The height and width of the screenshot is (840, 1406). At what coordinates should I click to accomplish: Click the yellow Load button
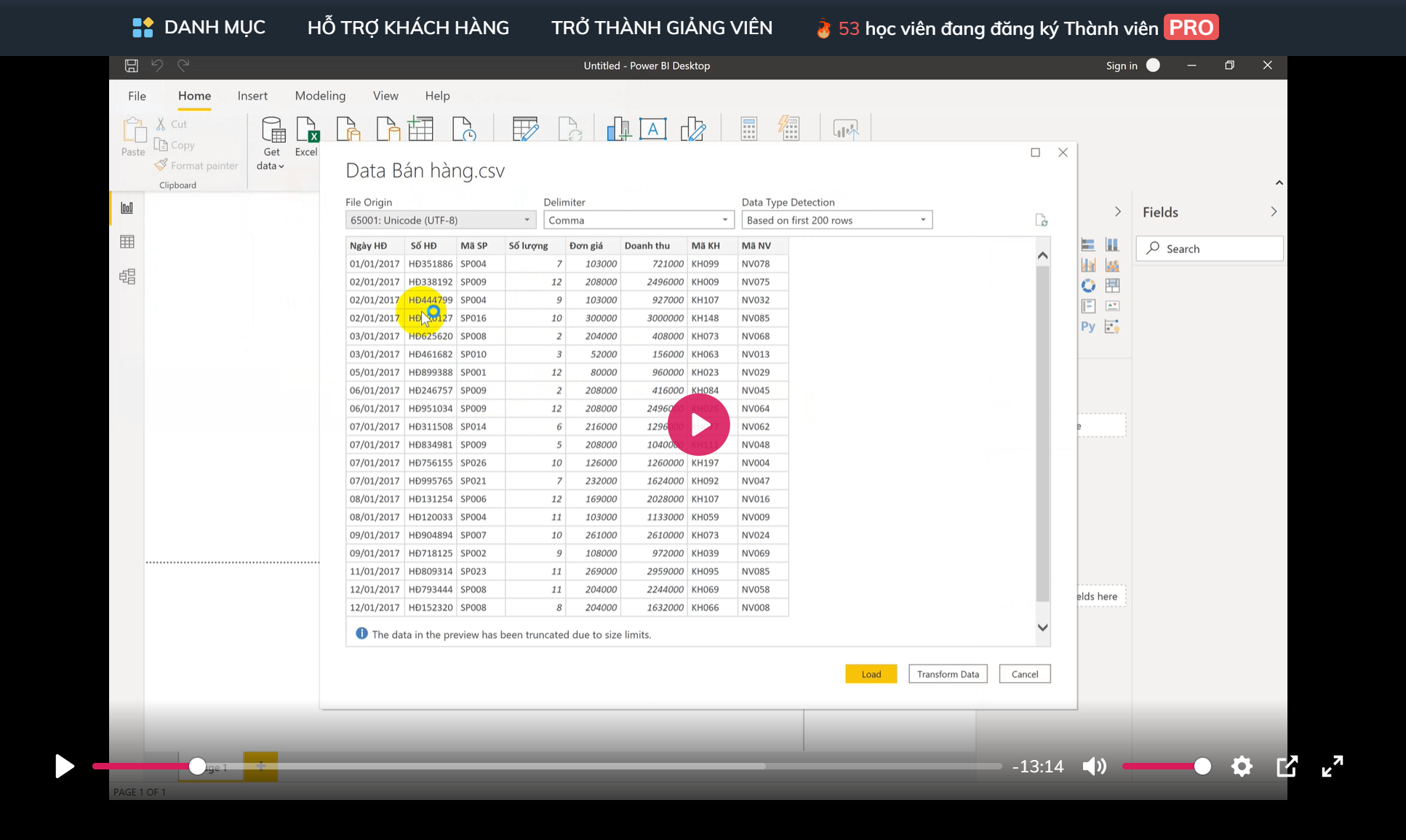pyautogui.click(x=871, y=674)
